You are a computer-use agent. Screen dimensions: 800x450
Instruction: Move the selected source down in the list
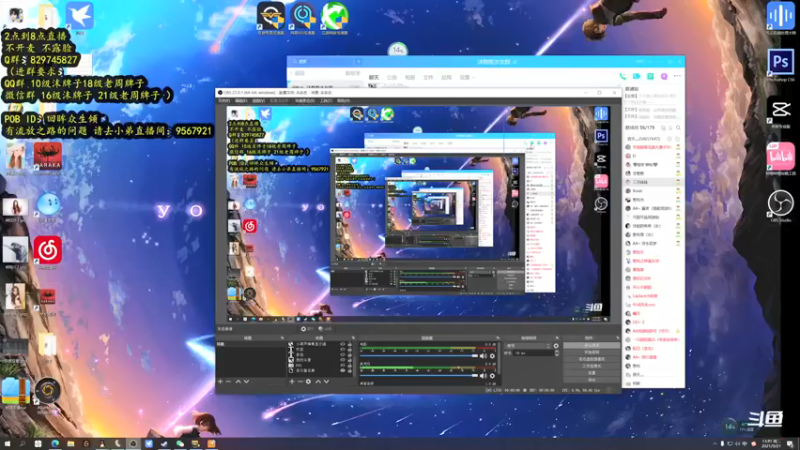click(x=327, y=382)
